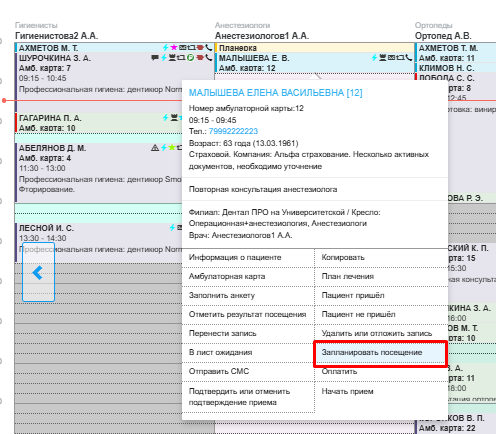Click doctor header 'Анестезиологов1 А.А.'
The width and height of the screenshot is (496, 434).
(x=262, y=36)
